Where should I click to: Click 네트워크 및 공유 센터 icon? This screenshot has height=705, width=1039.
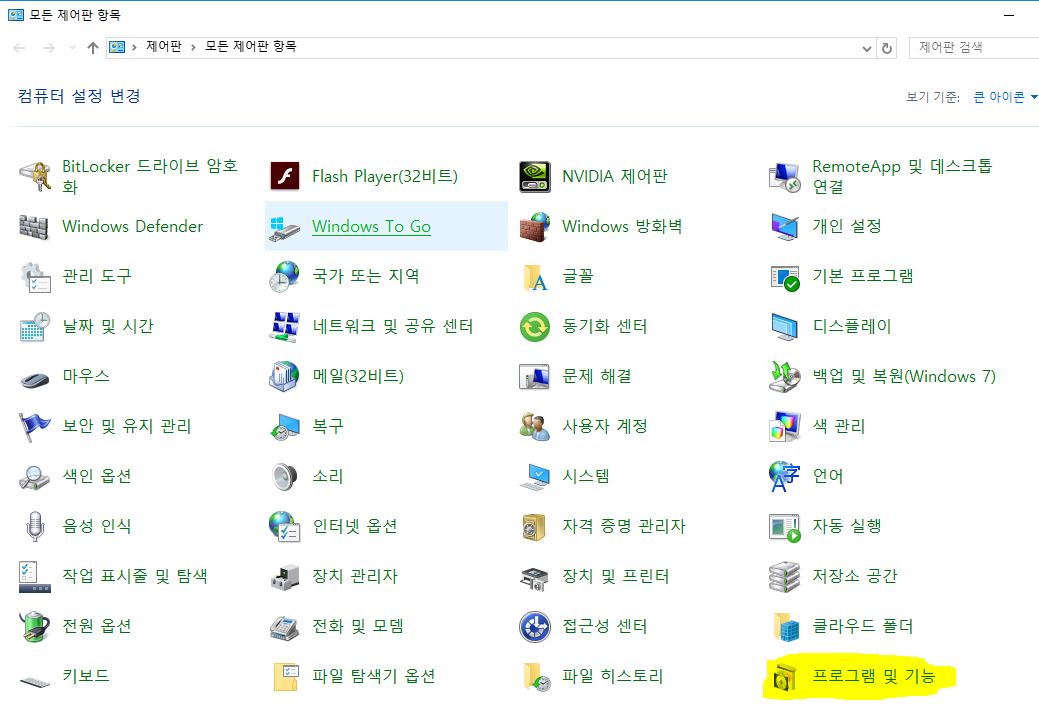285,327
